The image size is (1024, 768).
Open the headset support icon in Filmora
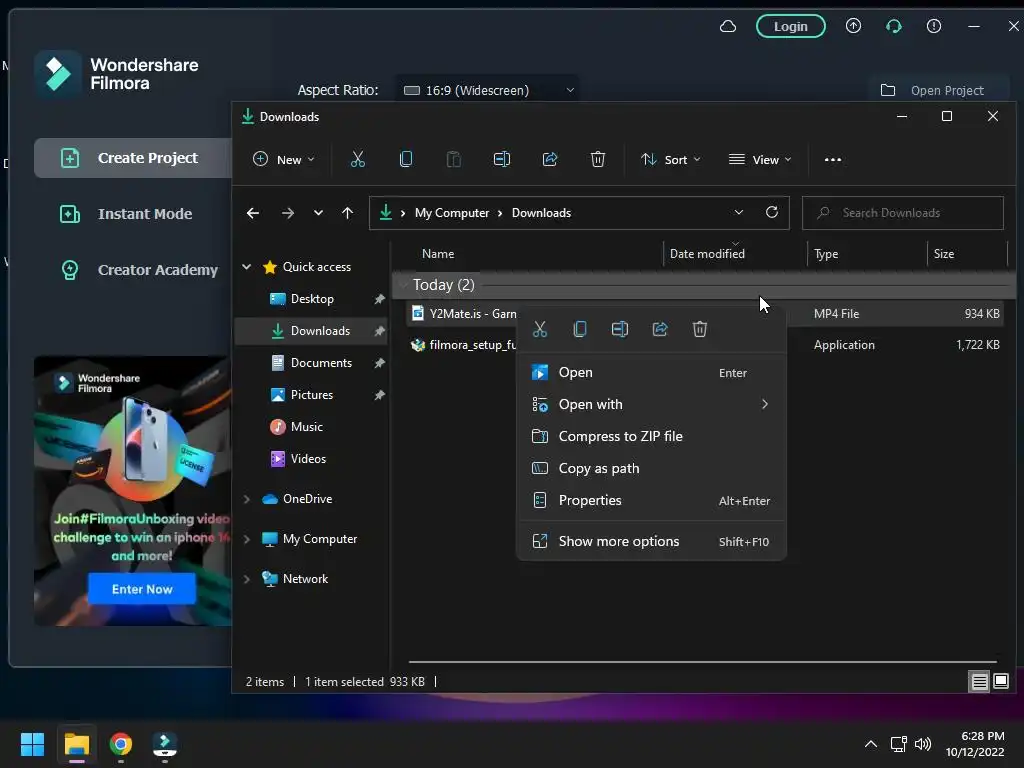tap(893, 26)
